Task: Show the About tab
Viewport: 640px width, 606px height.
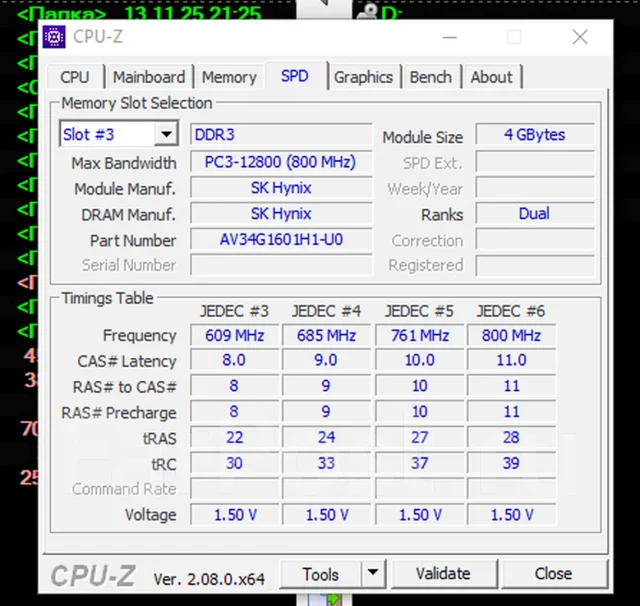Action: pos(491,77)
